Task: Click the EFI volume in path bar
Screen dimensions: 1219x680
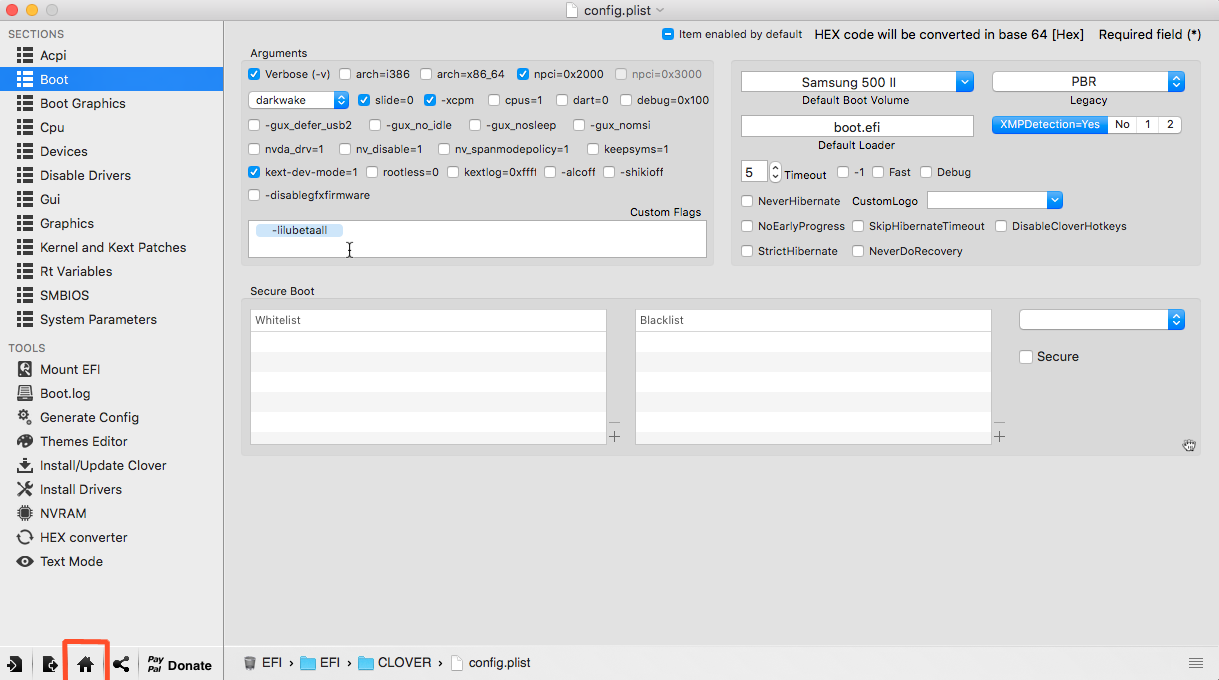Action: [262, 663]
